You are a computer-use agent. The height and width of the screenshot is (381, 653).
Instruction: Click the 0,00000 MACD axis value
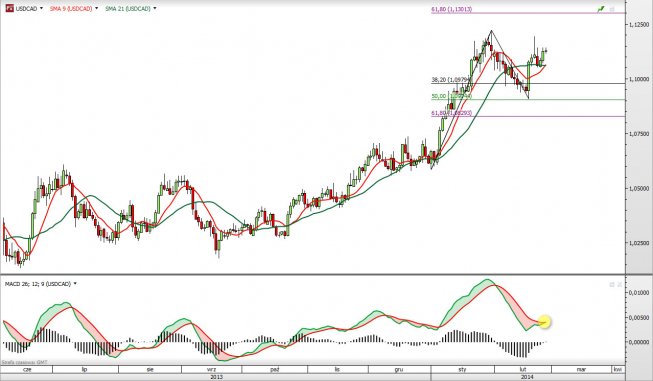click(639, 342)
